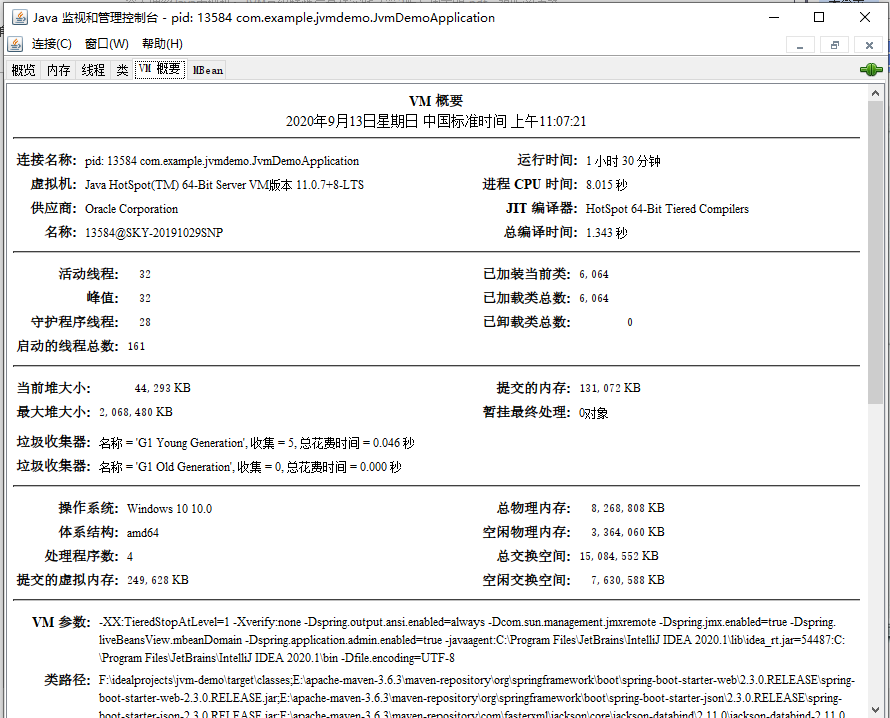Viewport: 890px width, 718px height.
Task: Open the 帮助(H) menu
Action: click(162, 44)
